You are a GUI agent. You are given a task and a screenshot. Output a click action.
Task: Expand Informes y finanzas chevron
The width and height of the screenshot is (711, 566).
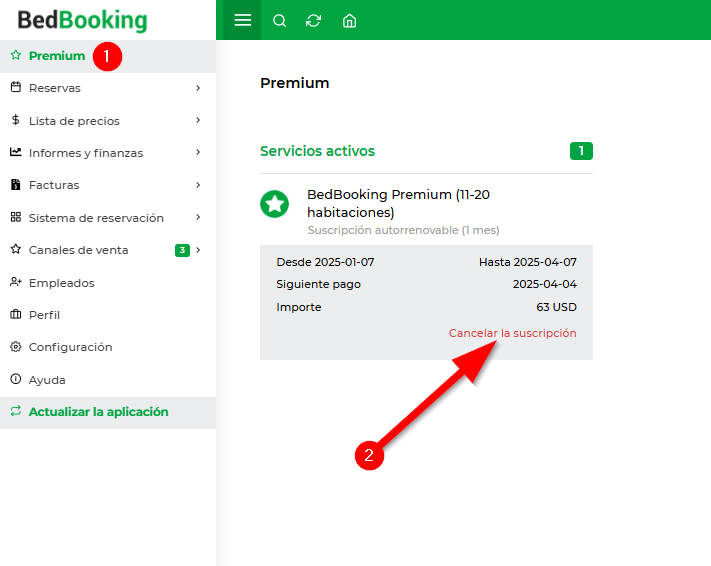point(198,152)
